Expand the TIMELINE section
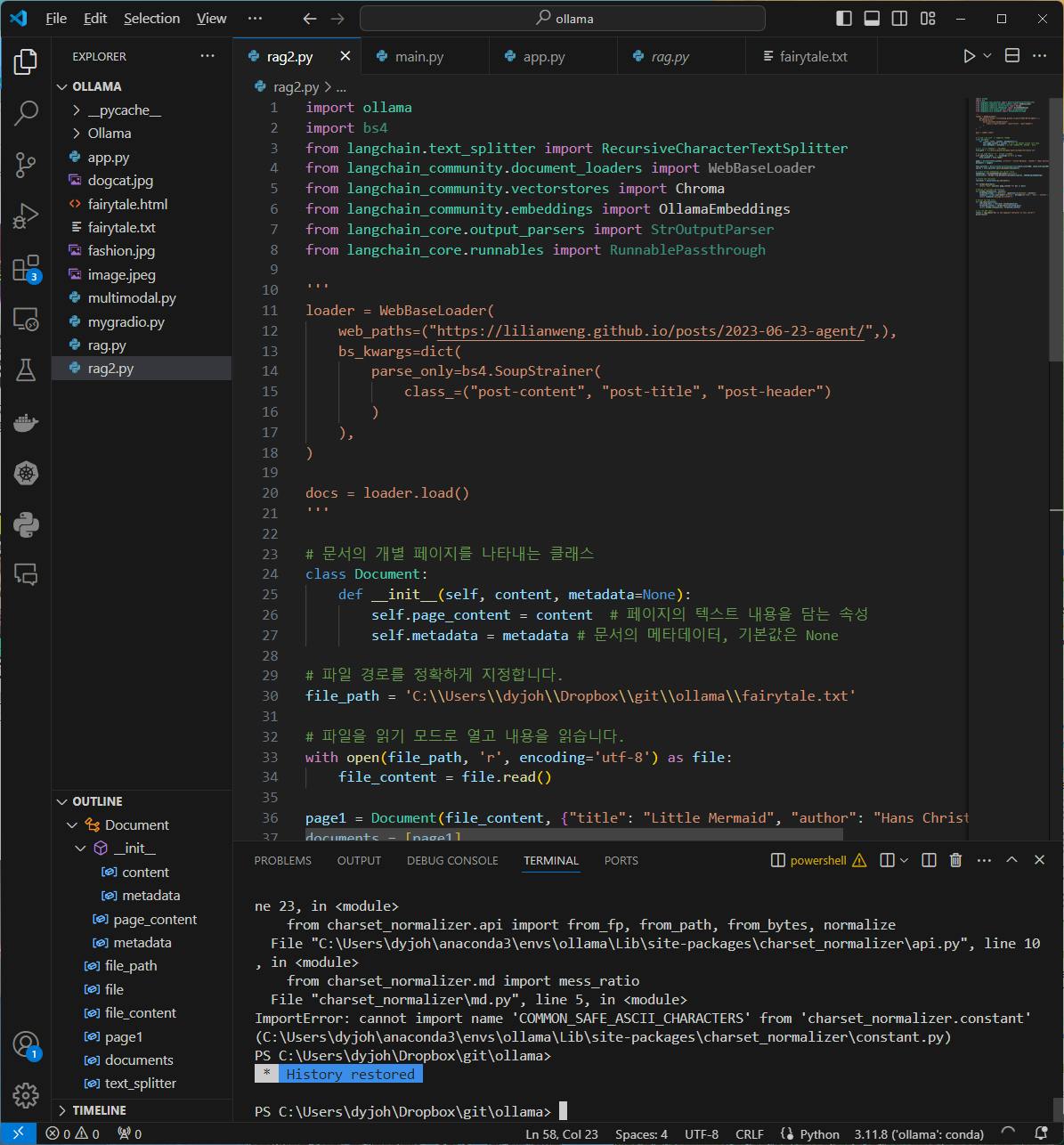 [99, 1110]
